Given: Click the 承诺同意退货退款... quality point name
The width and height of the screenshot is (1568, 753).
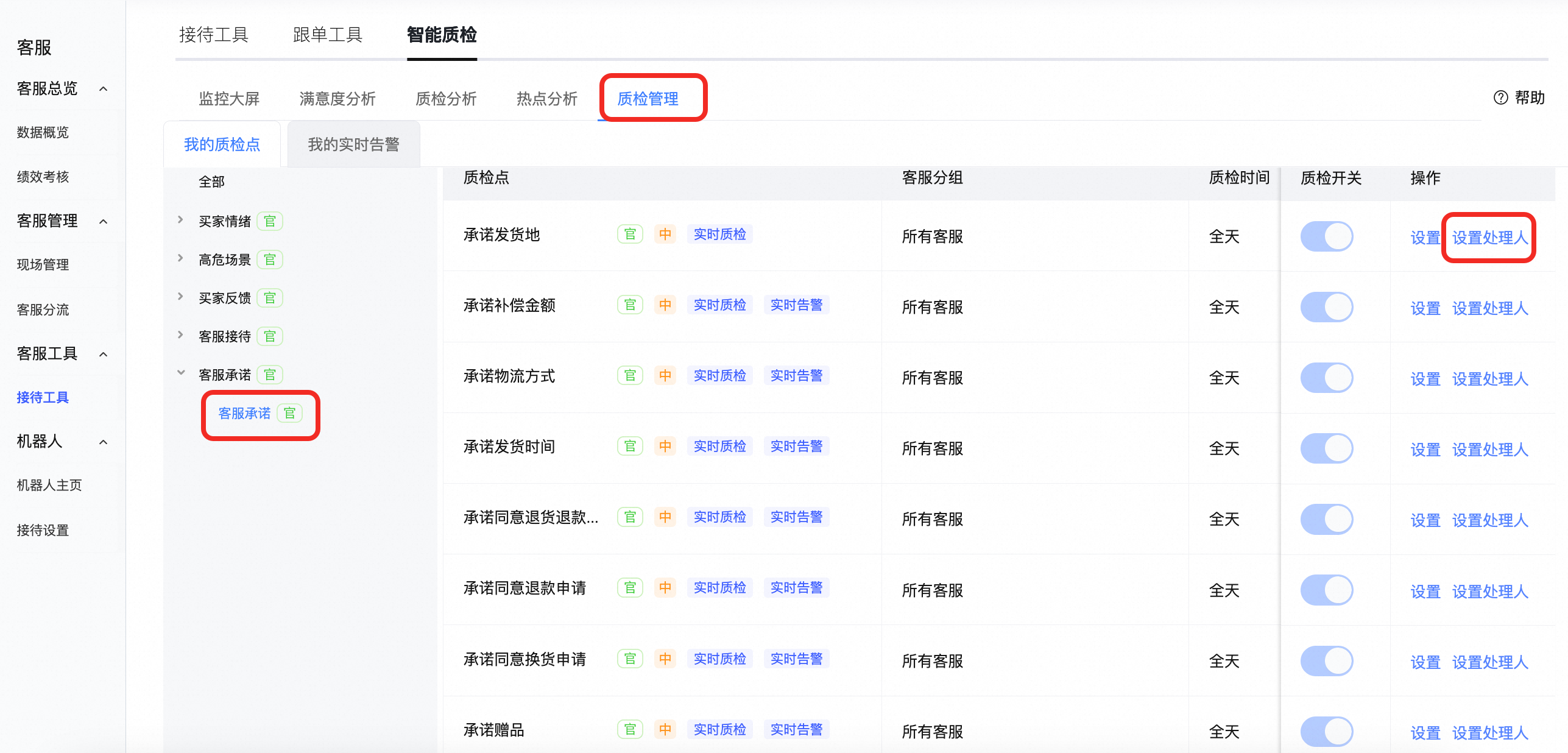Looking at the screenshot, I should click(531, 517).
